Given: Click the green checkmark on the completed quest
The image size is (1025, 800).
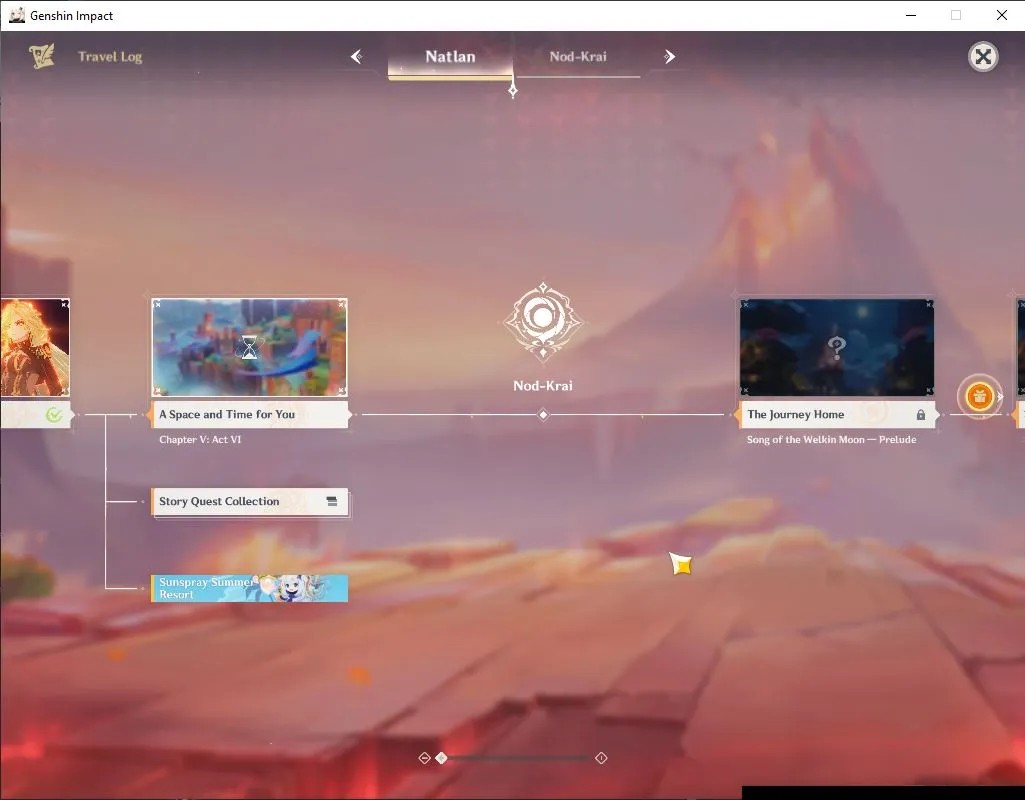Looking at the screenshot, I should coord(54,414).
